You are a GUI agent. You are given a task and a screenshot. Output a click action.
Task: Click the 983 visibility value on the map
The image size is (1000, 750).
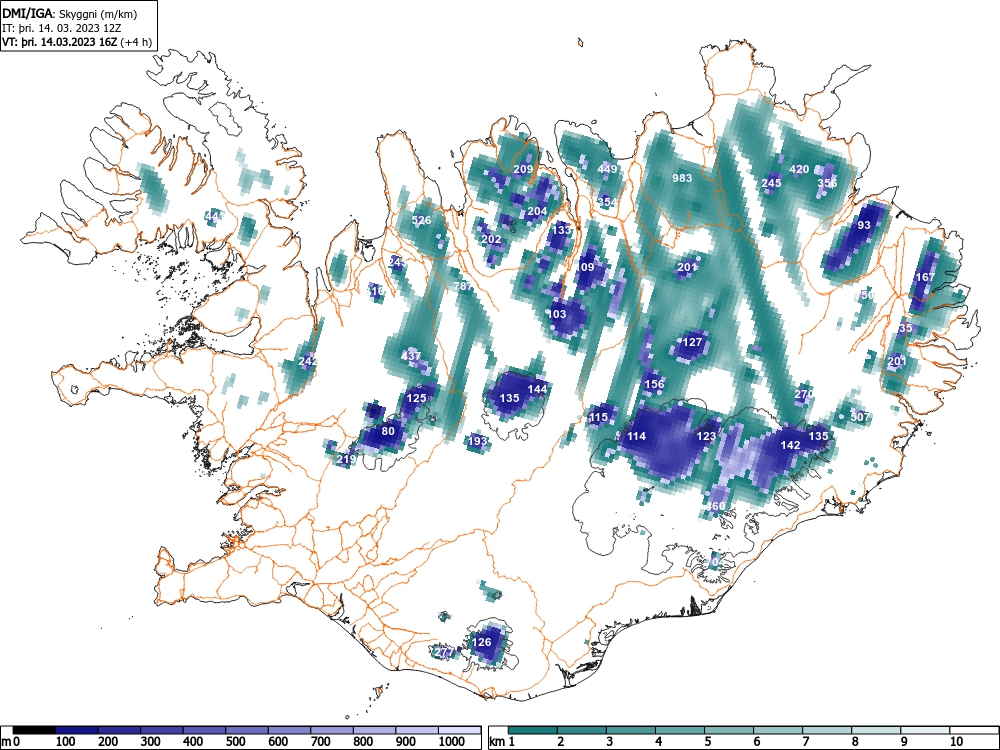pos(682,178)
